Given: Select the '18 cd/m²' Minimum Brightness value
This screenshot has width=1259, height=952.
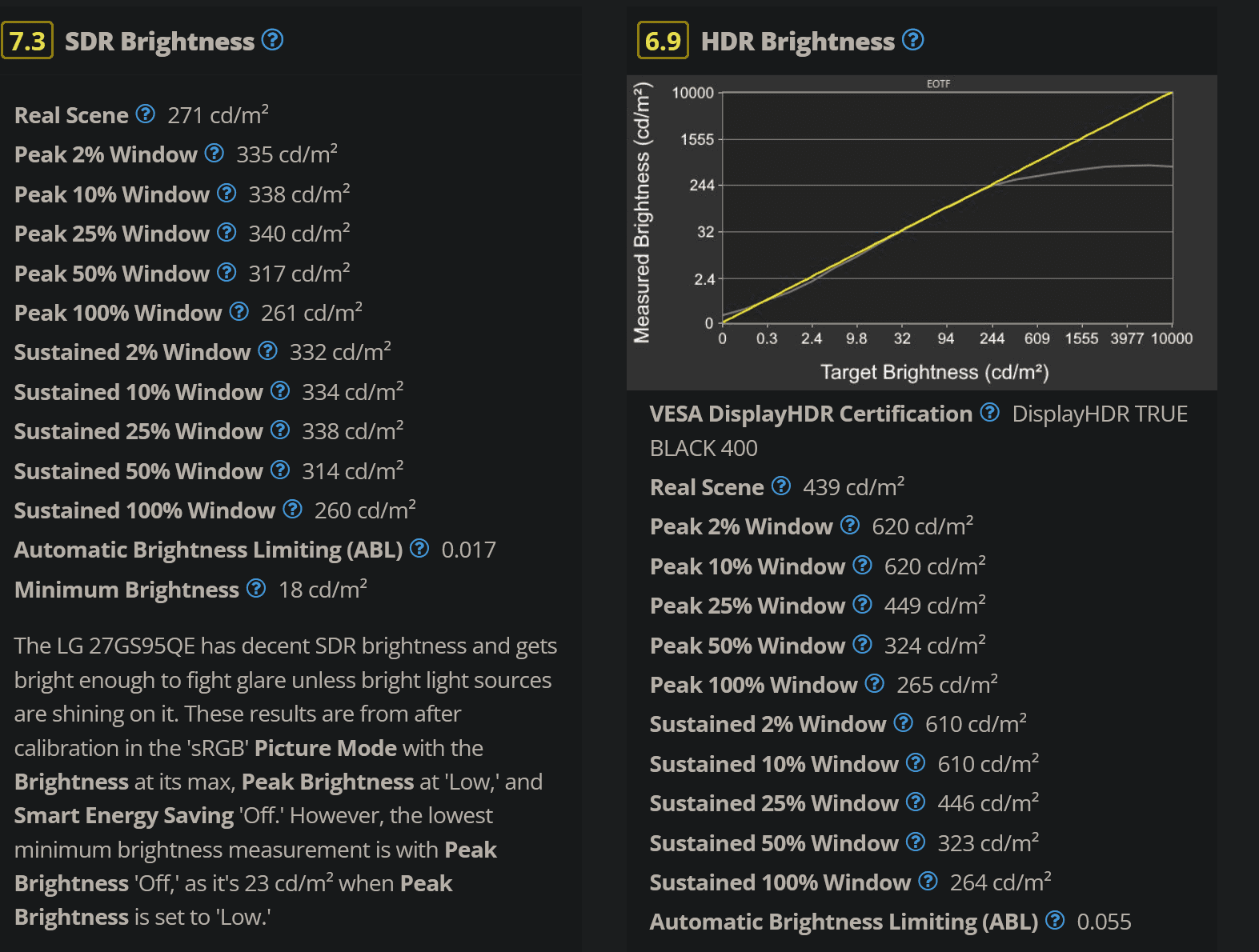Looking at the screenshot, I should 323,590.
